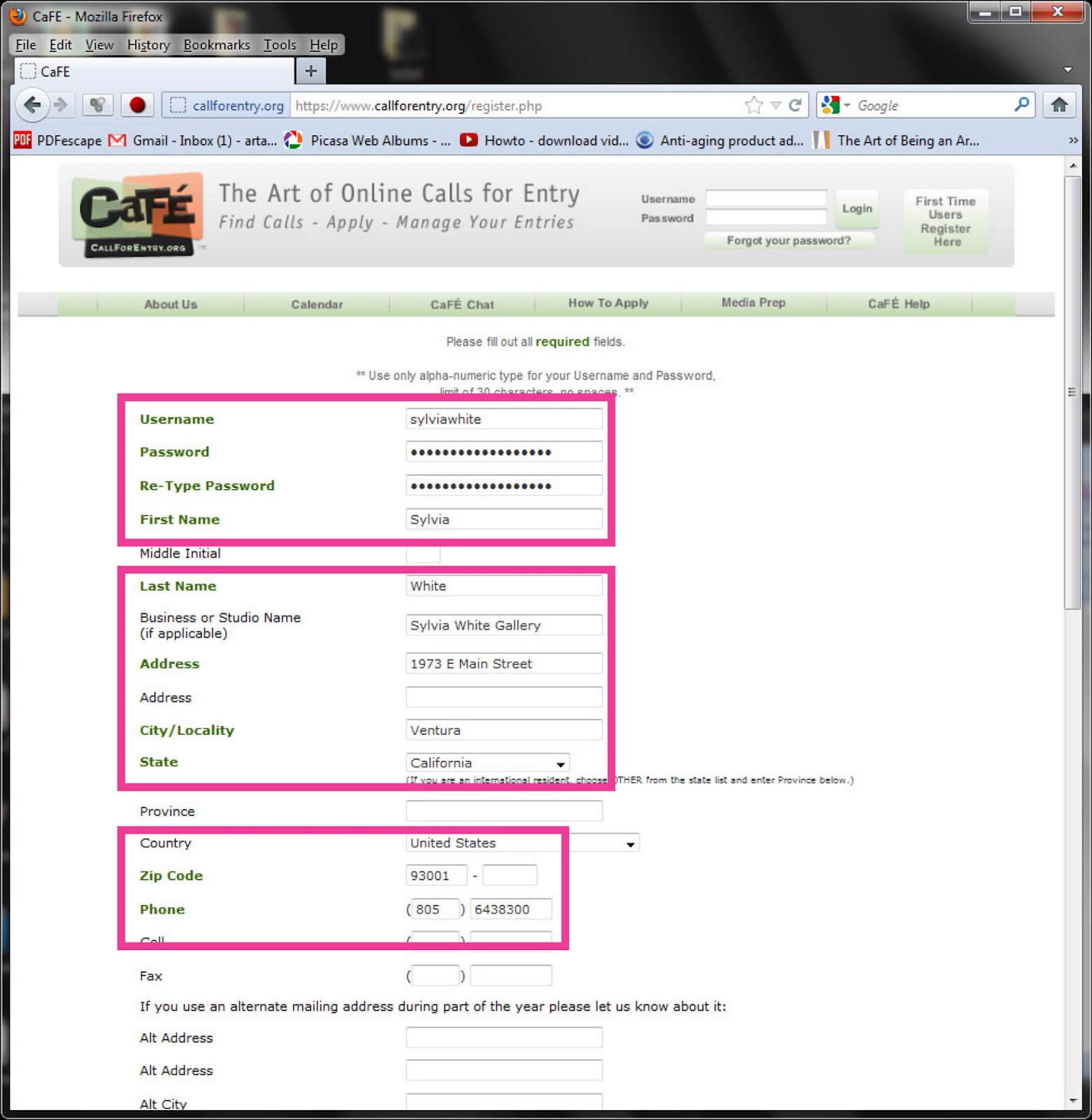Image resolution: width=1092 pixels, height=1120 pixels.
Task: Open the CaFÉ Chat nav item
Action: click(x=462, y=304)
